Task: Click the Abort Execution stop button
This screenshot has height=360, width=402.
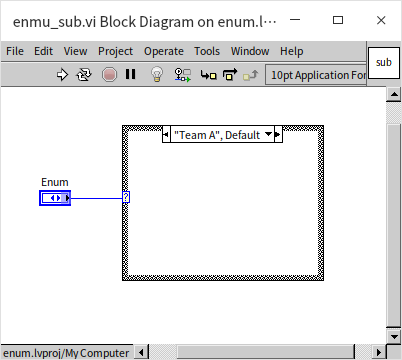Action: [109, 75]
